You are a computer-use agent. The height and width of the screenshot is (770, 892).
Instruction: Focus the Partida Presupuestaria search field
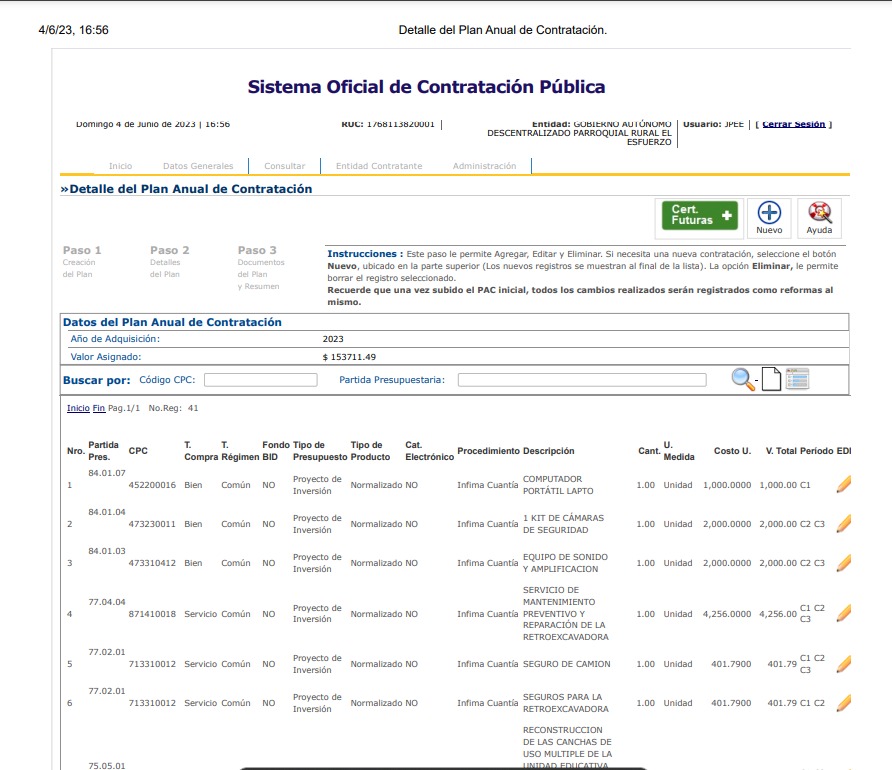[581, 380]
